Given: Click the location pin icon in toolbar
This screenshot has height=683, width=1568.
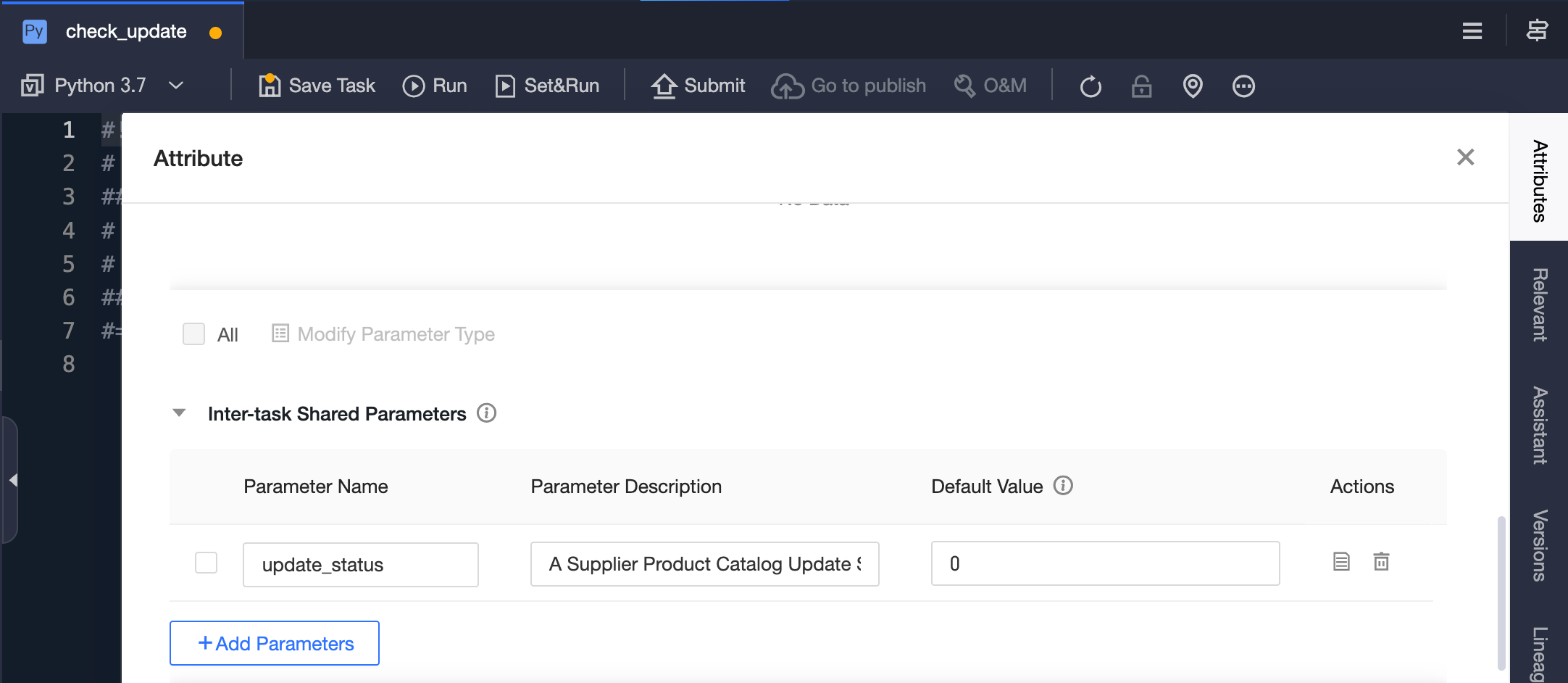Looking at the screenshot, I should [x=1193, y=86].
